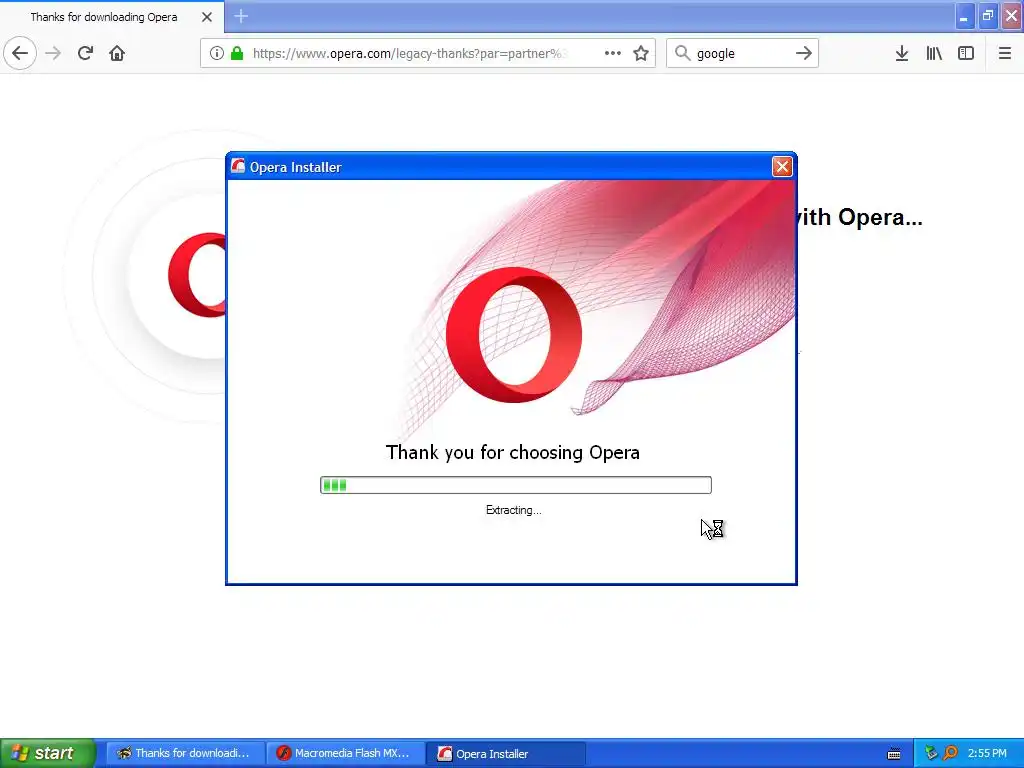Bookmark this page with the star icon
Screen dimensions: 1024x768
(641, 53)
